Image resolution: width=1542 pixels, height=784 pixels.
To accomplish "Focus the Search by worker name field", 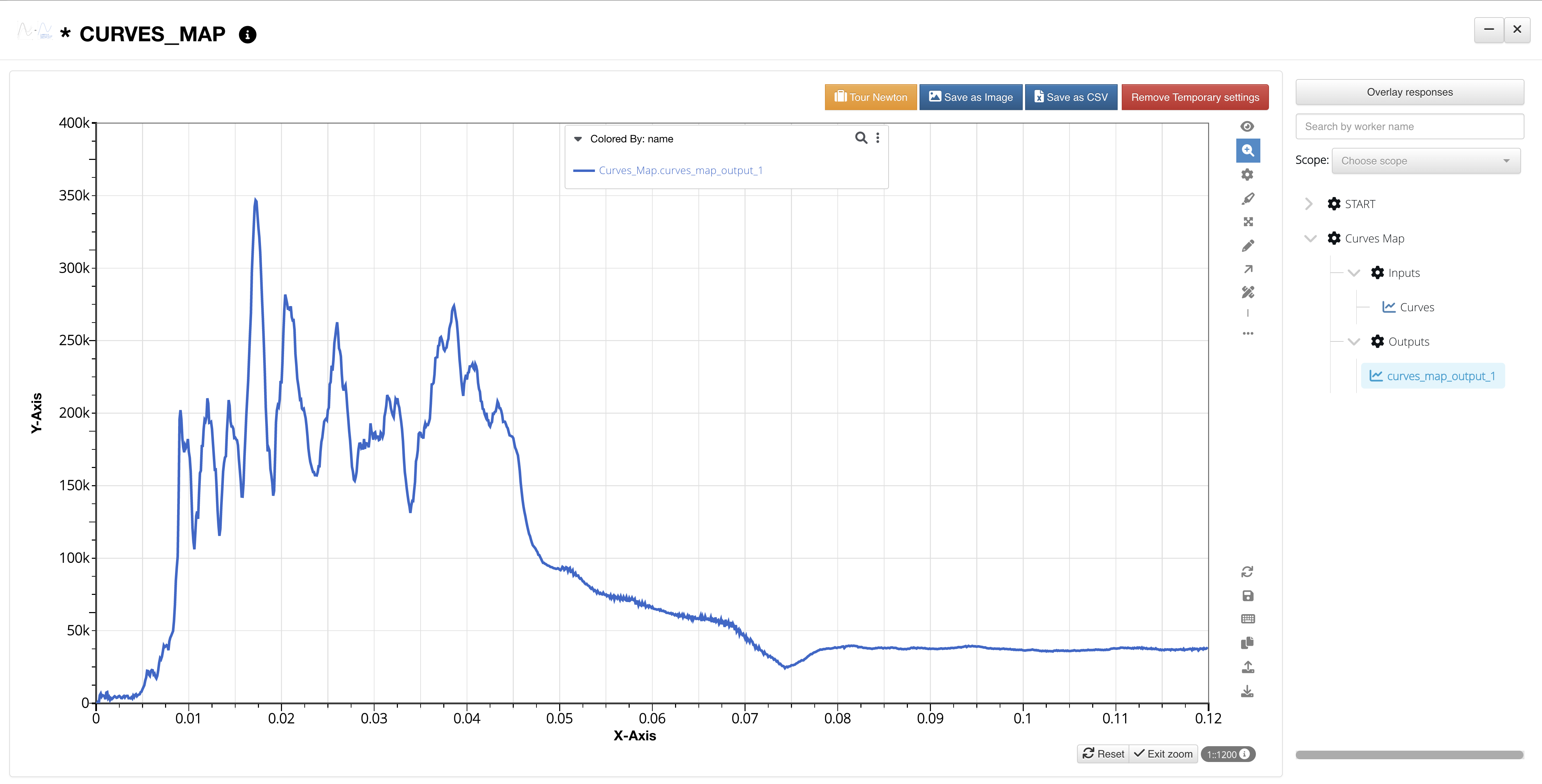I will coord(1409,127).
